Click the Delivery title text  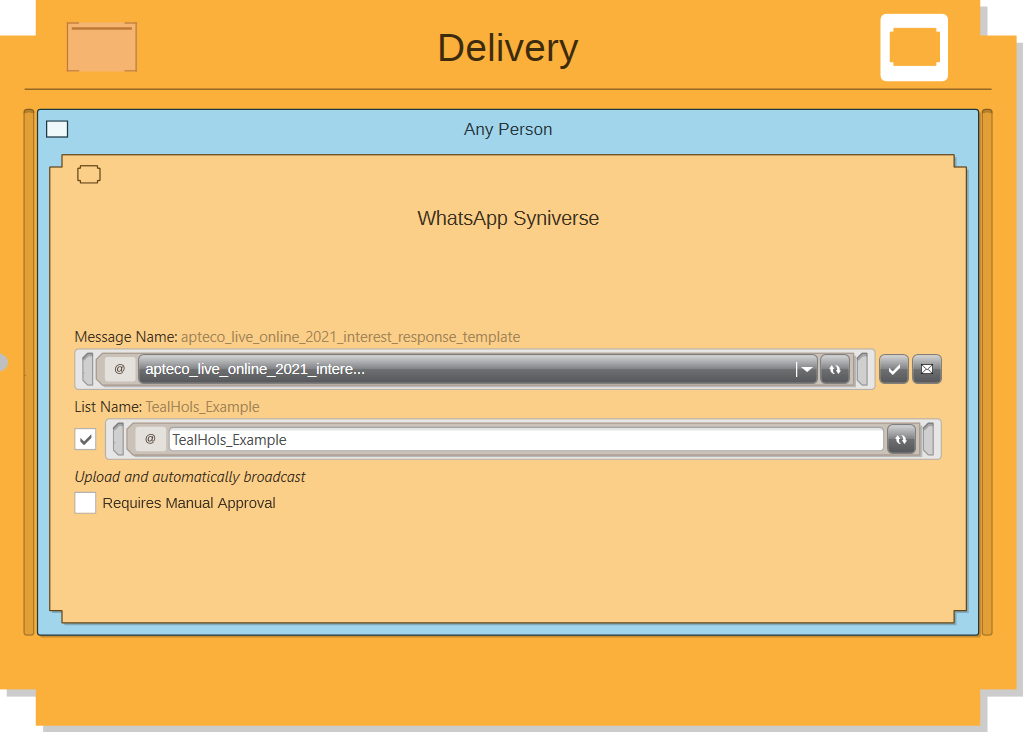(508, 48)
